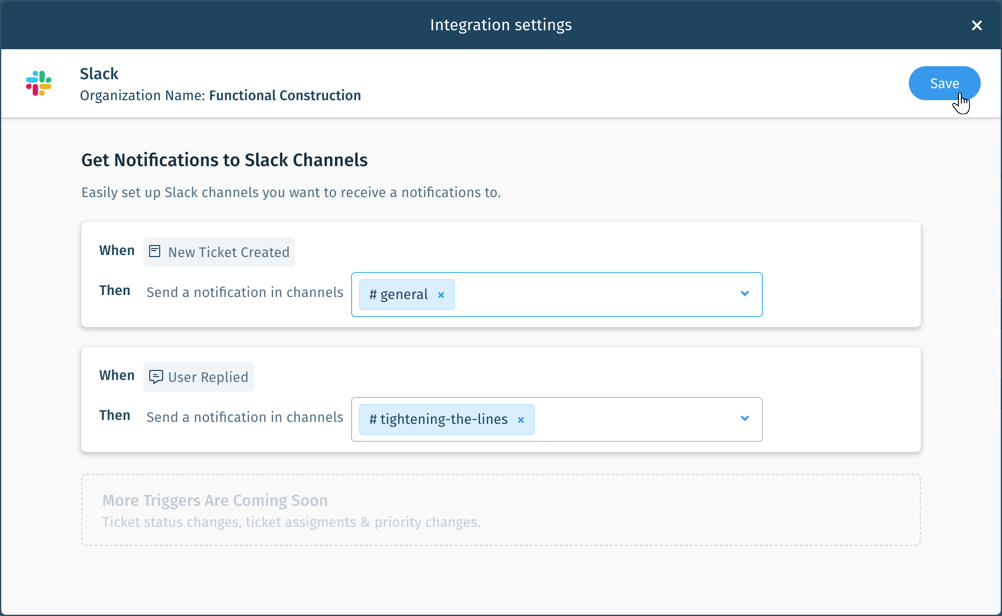Remove the # tightening-the-lines channel tag
Viewport: 1002px width, 616px height.
(521, 420)
